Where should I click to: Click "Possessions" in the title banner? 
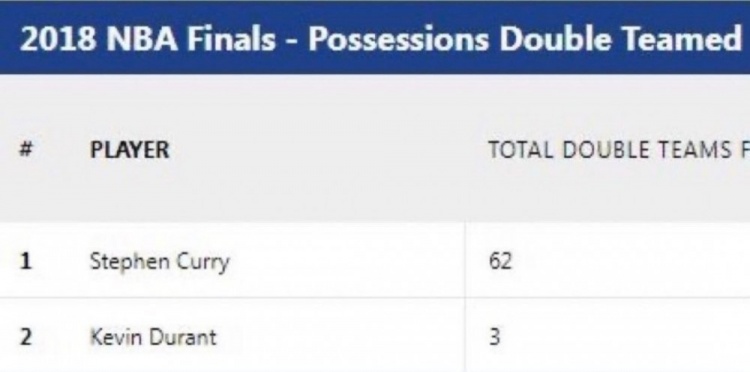point(399,38)
